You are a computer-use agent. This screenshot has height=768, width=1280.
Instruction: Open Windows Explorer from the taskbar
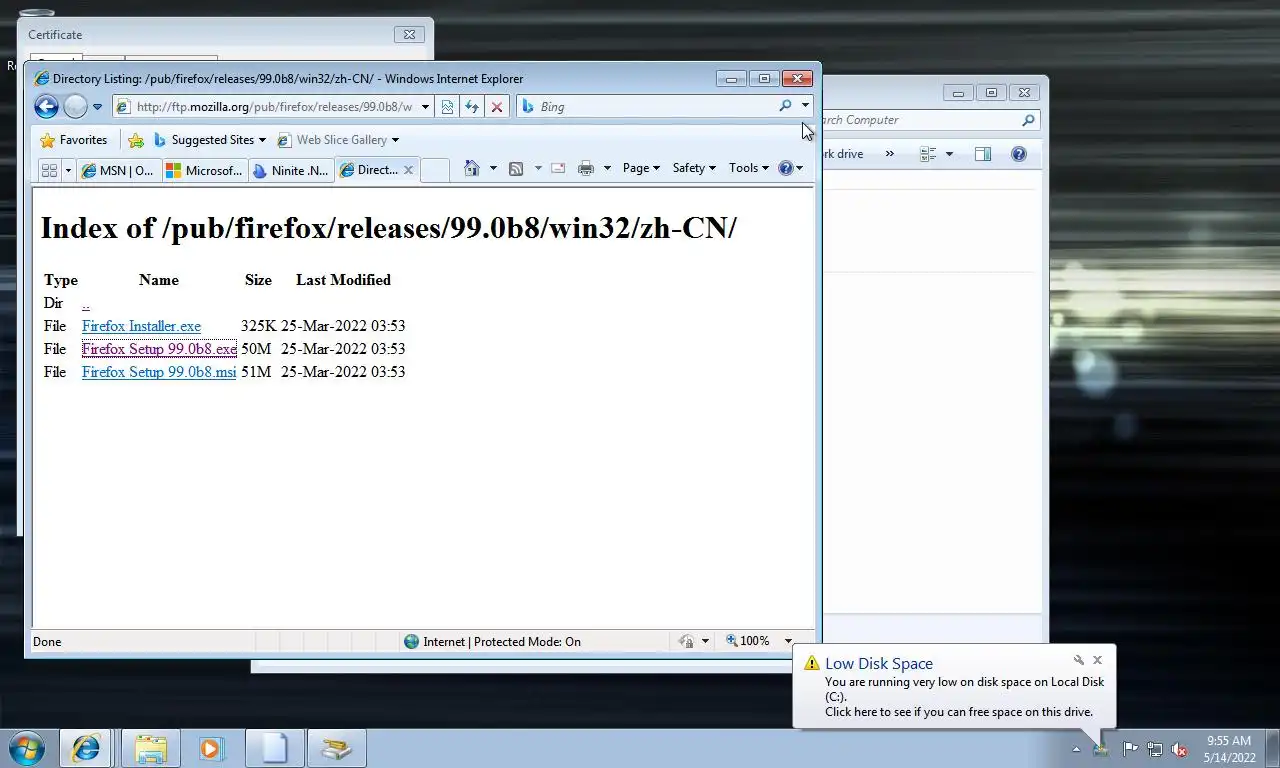coord(151,748)
